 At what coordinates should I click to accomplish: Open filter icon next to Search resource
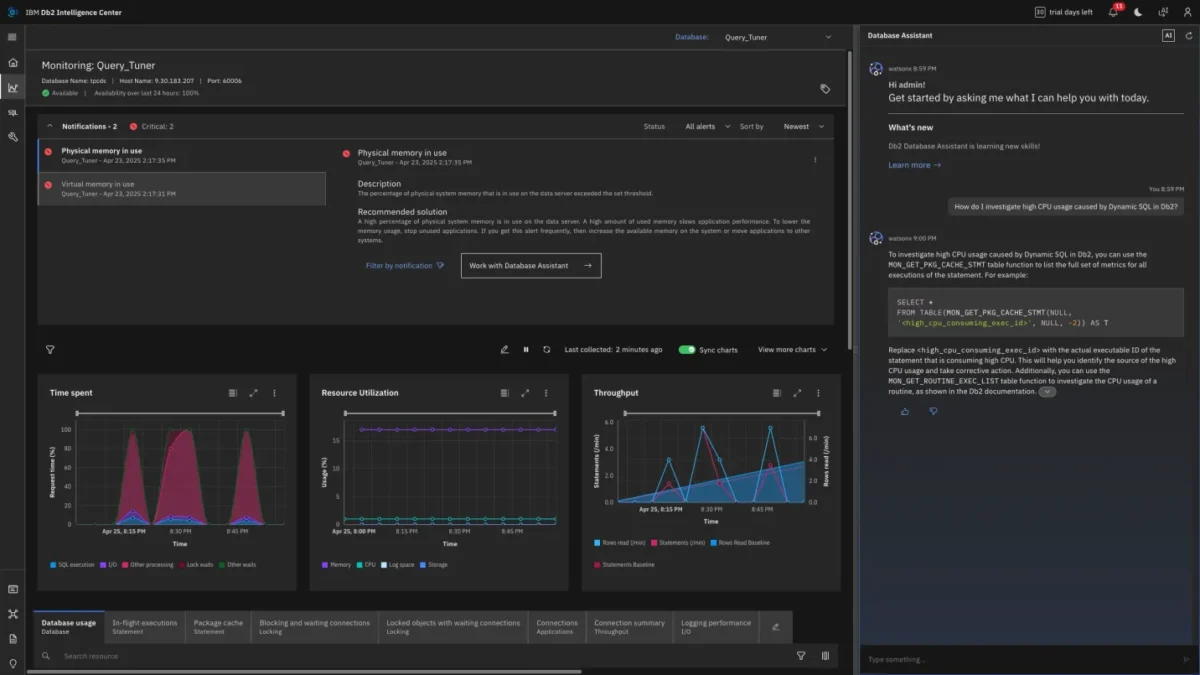point(801,656)
